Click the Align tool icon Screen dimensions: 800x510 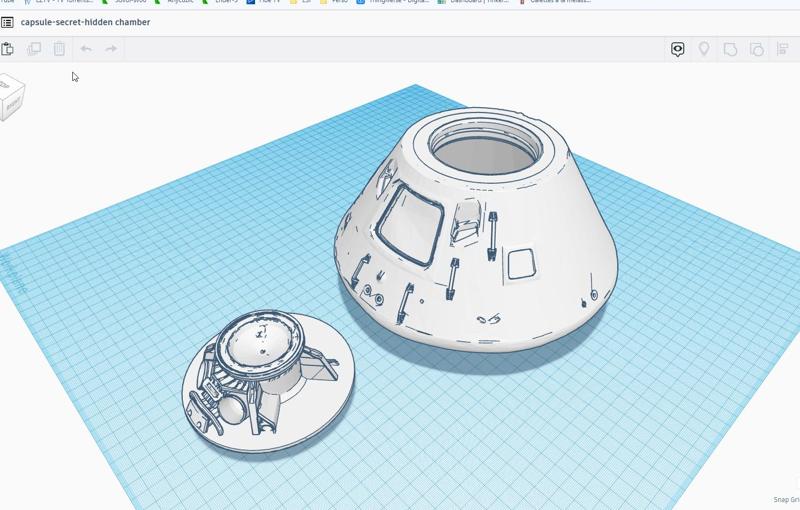783,49
